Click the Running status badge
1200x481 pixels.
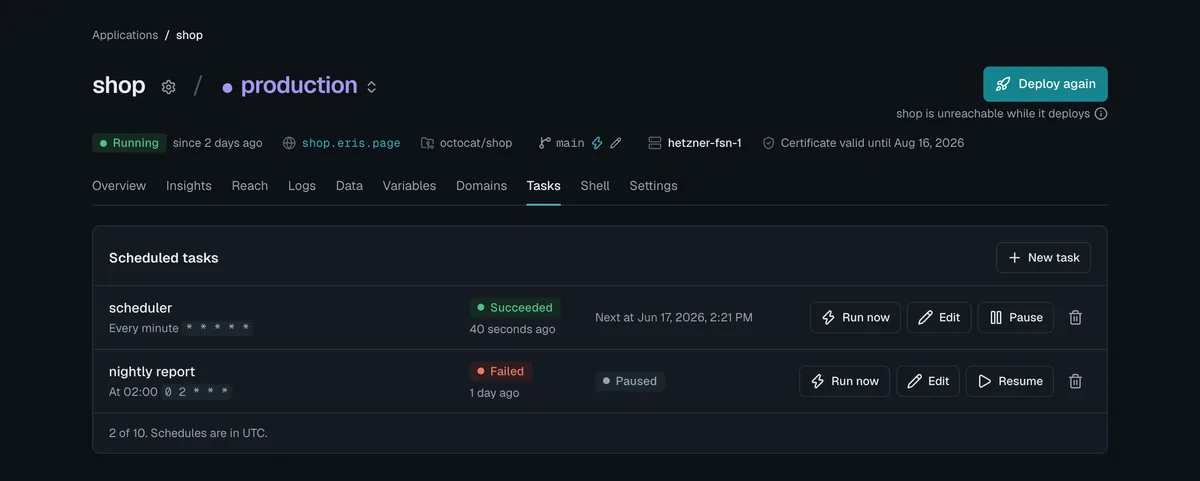coord(129,143)
